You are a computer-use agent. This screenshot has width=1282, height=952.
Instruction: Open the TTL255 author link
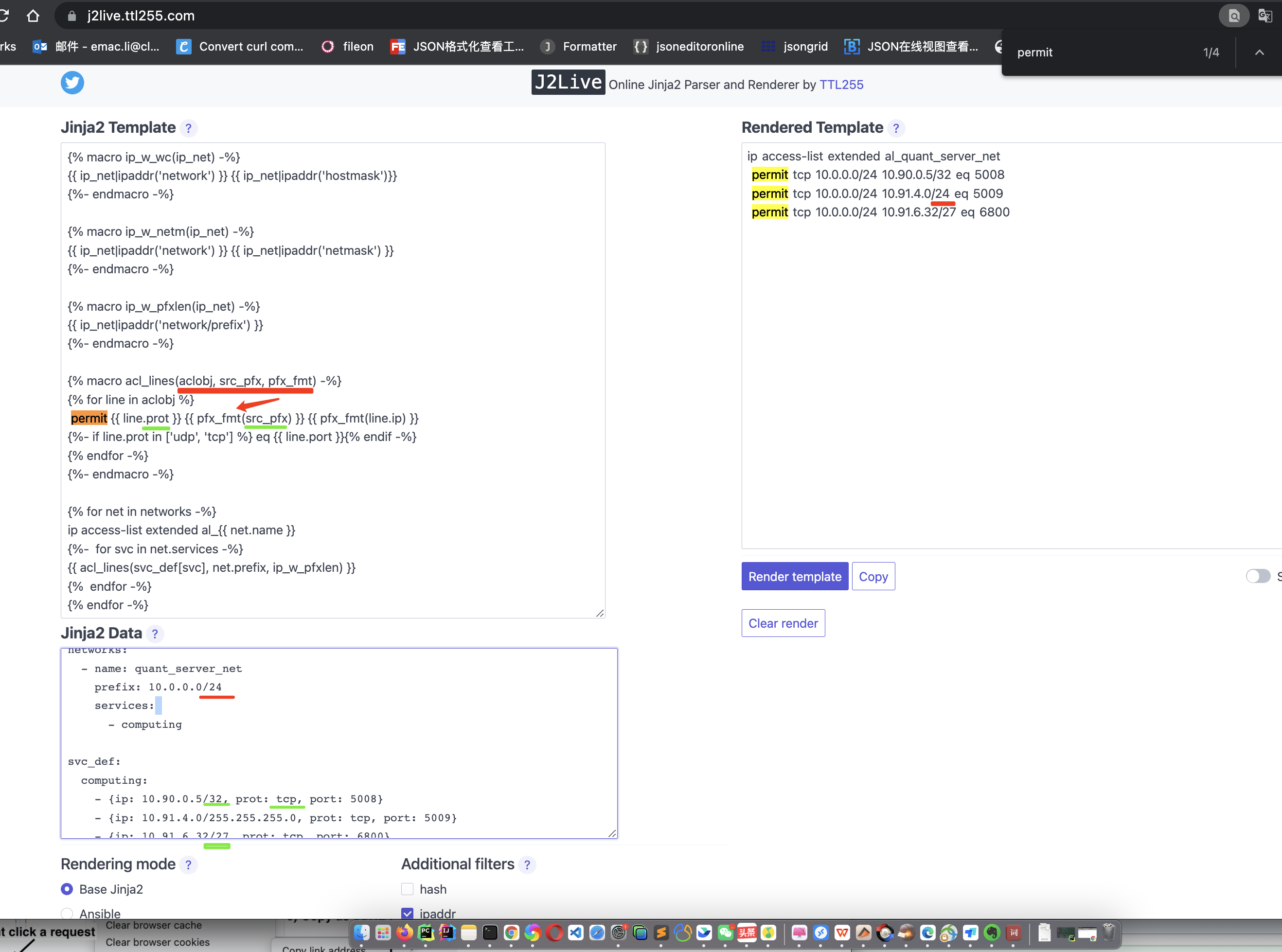coord(841,85)
